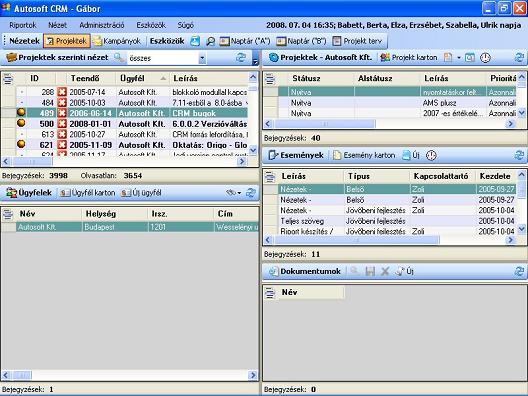Open column chooser in Események grid
This screenshot has width=528, height=396.
[x=270, y=176]
